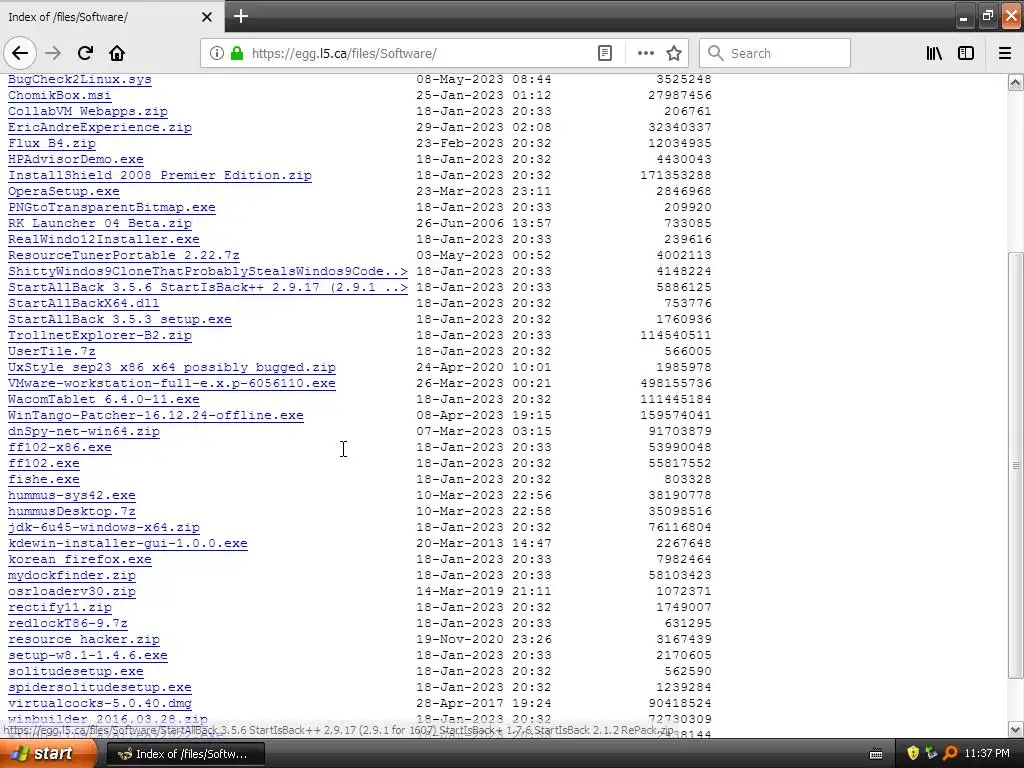Open UxStyle sep23 possibly bugged.zip

click(x=172, y=368)
